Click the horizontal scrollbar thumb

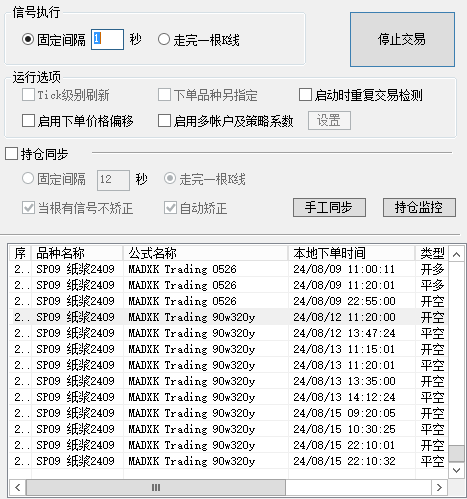coord(156,487)
